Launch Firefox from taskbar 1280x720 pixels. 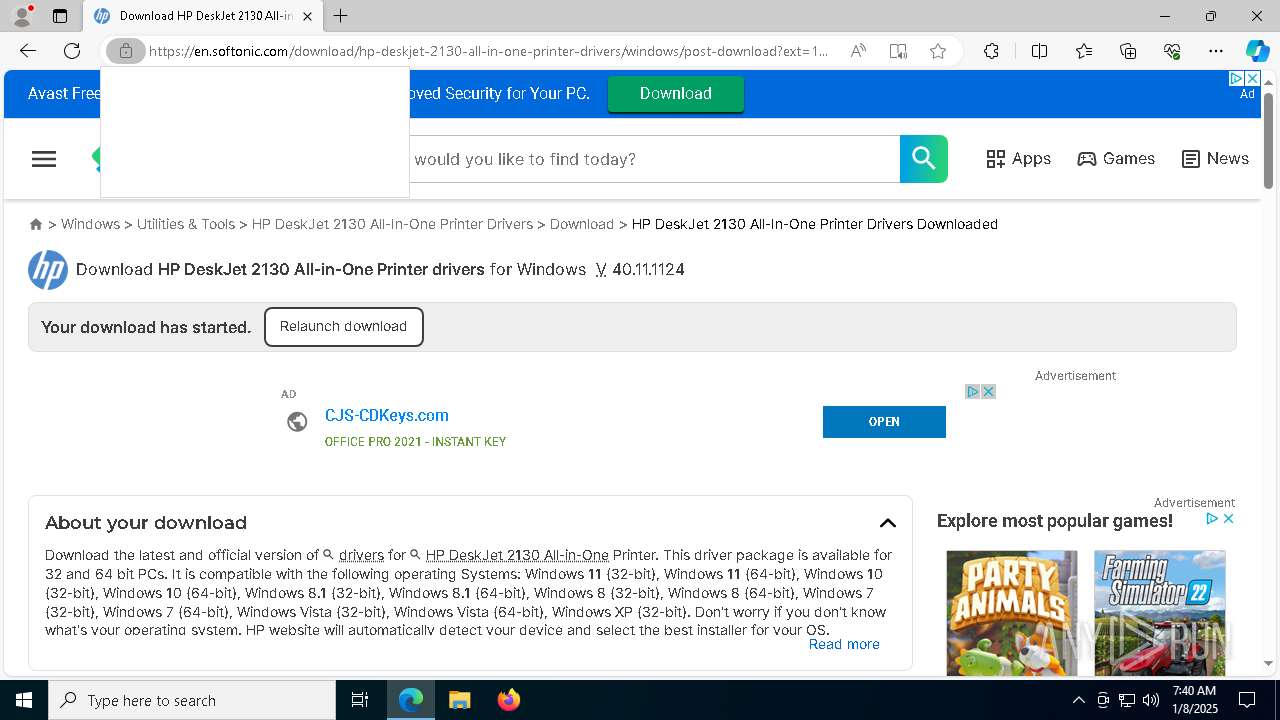click(x=509, y=700)
